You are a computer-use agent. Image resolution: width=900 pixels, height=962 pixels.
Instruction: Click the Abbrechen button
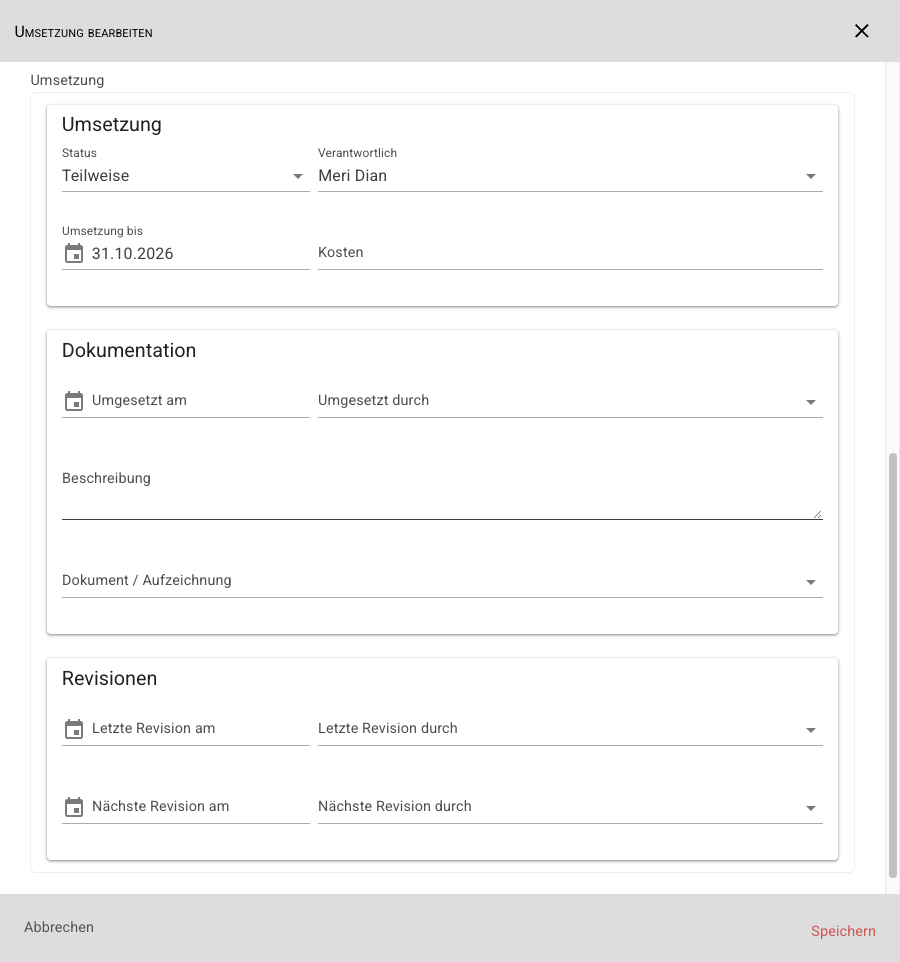(x=59, y=927)
